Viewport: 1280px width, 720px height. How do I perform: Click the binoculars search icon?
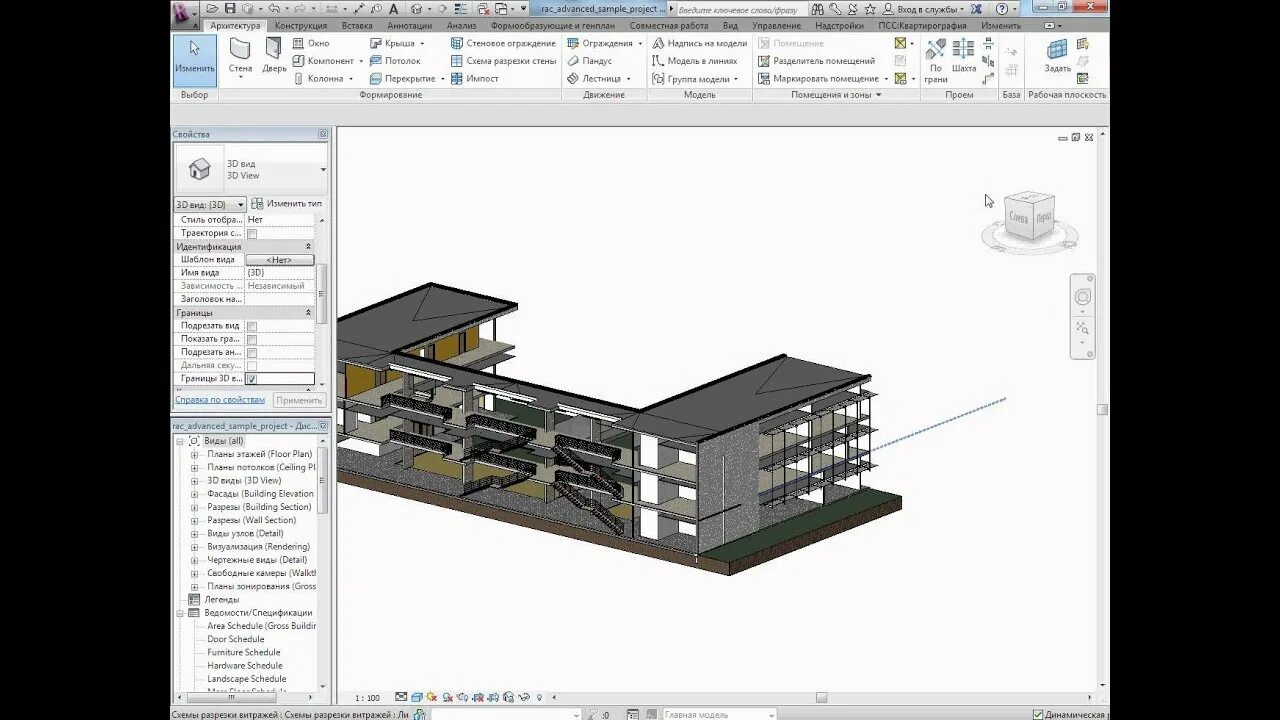coord(818,9)
